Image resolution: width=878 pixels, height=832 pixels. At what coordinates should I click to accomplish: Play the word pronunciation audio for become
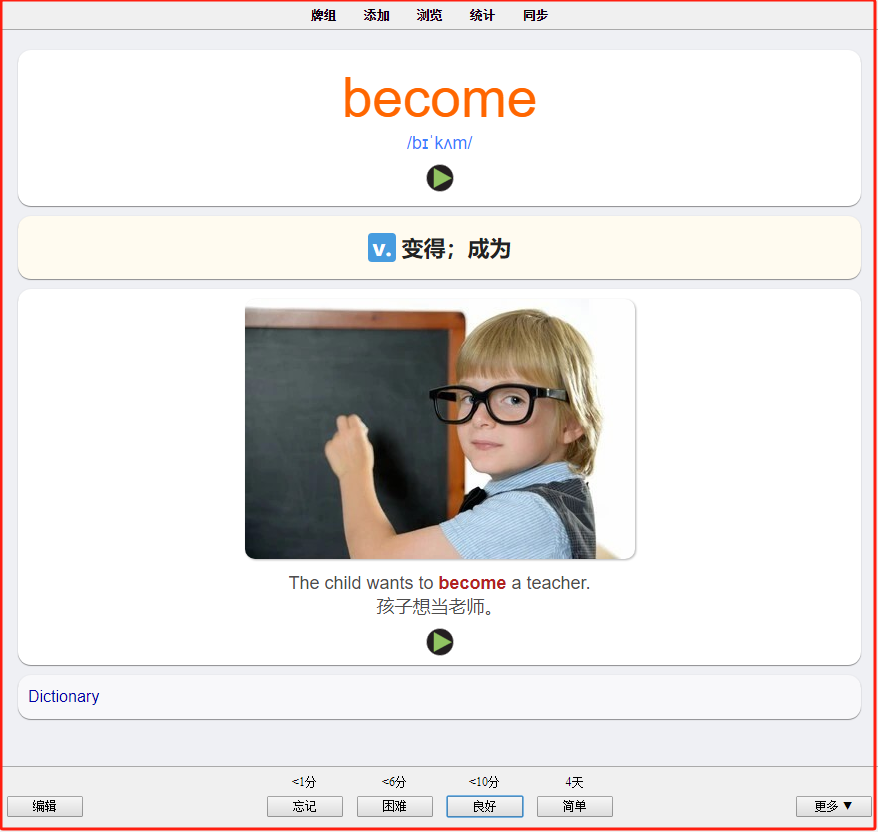(440, 178)
